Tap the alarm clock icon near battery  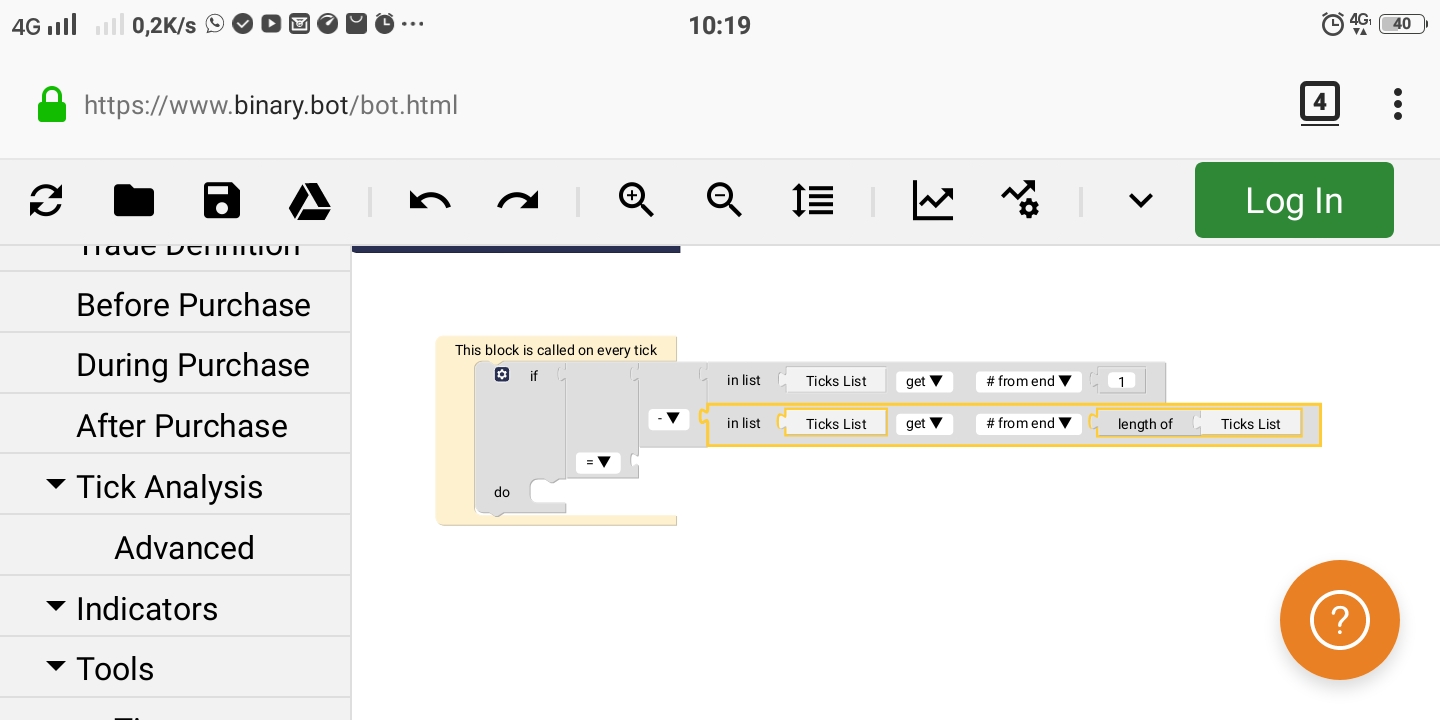click(x=1333, y=24)
